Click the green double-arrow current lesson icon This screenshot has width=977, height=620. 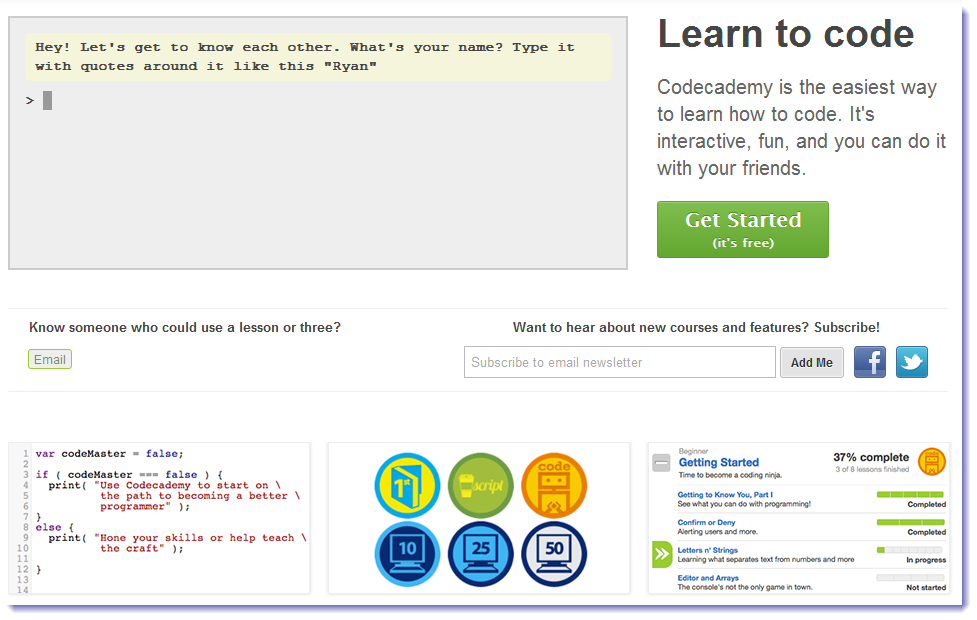(x=662, y=554)
